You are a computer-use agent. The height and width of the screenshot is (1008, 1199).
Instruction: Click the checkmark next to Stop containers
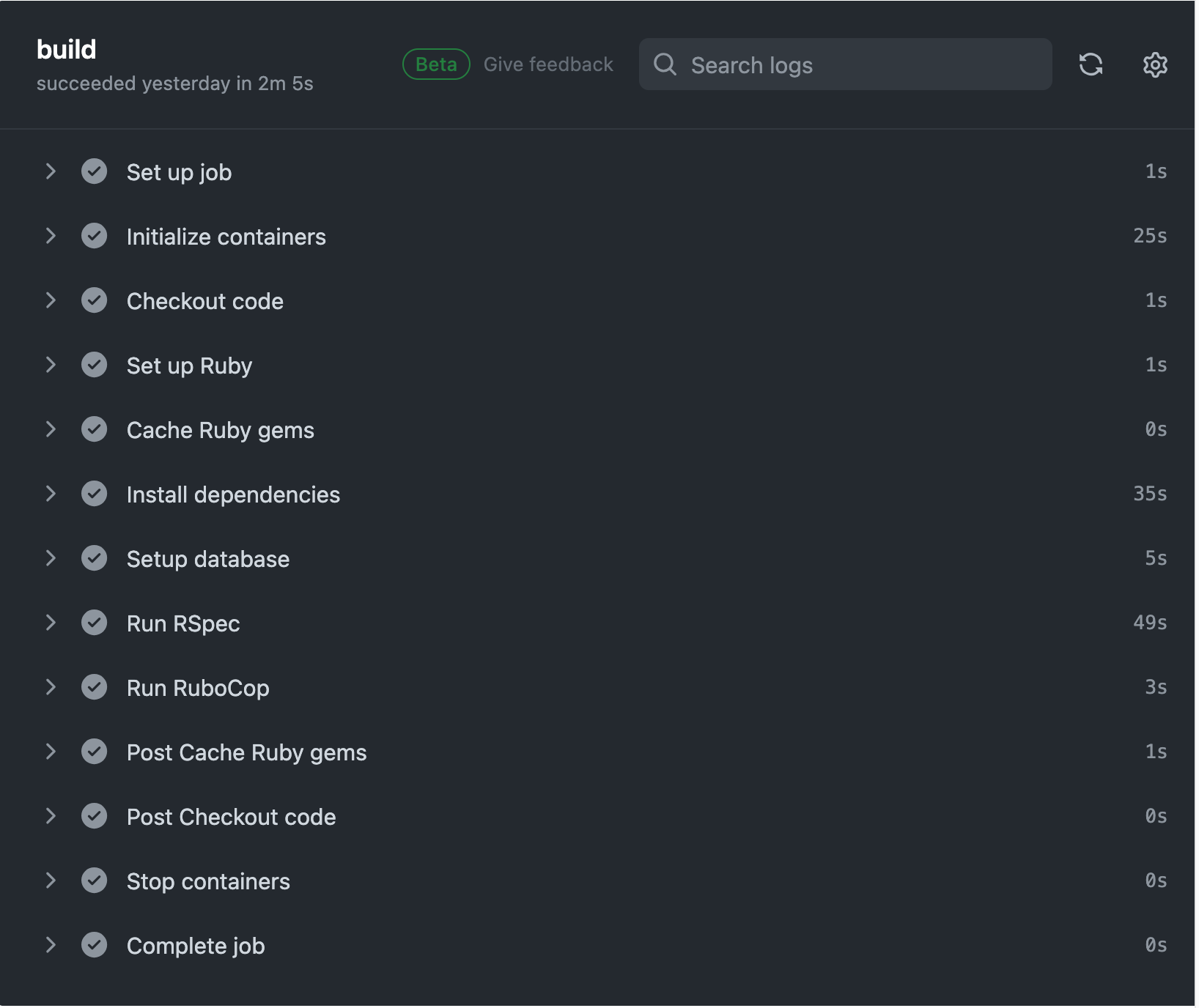point(95,881)
